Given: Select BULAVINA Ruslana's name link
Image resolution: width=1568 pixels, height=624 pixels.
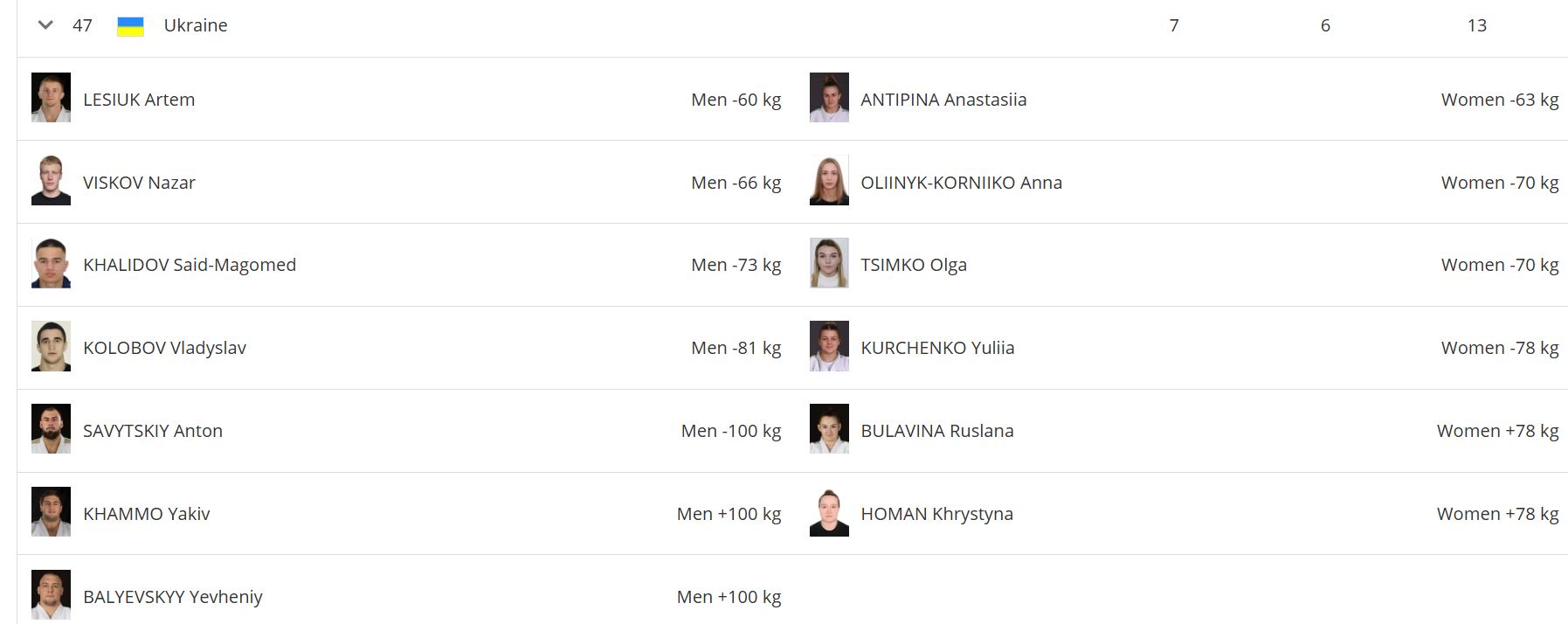Looking at the screenshot, I should coord(937,431).
